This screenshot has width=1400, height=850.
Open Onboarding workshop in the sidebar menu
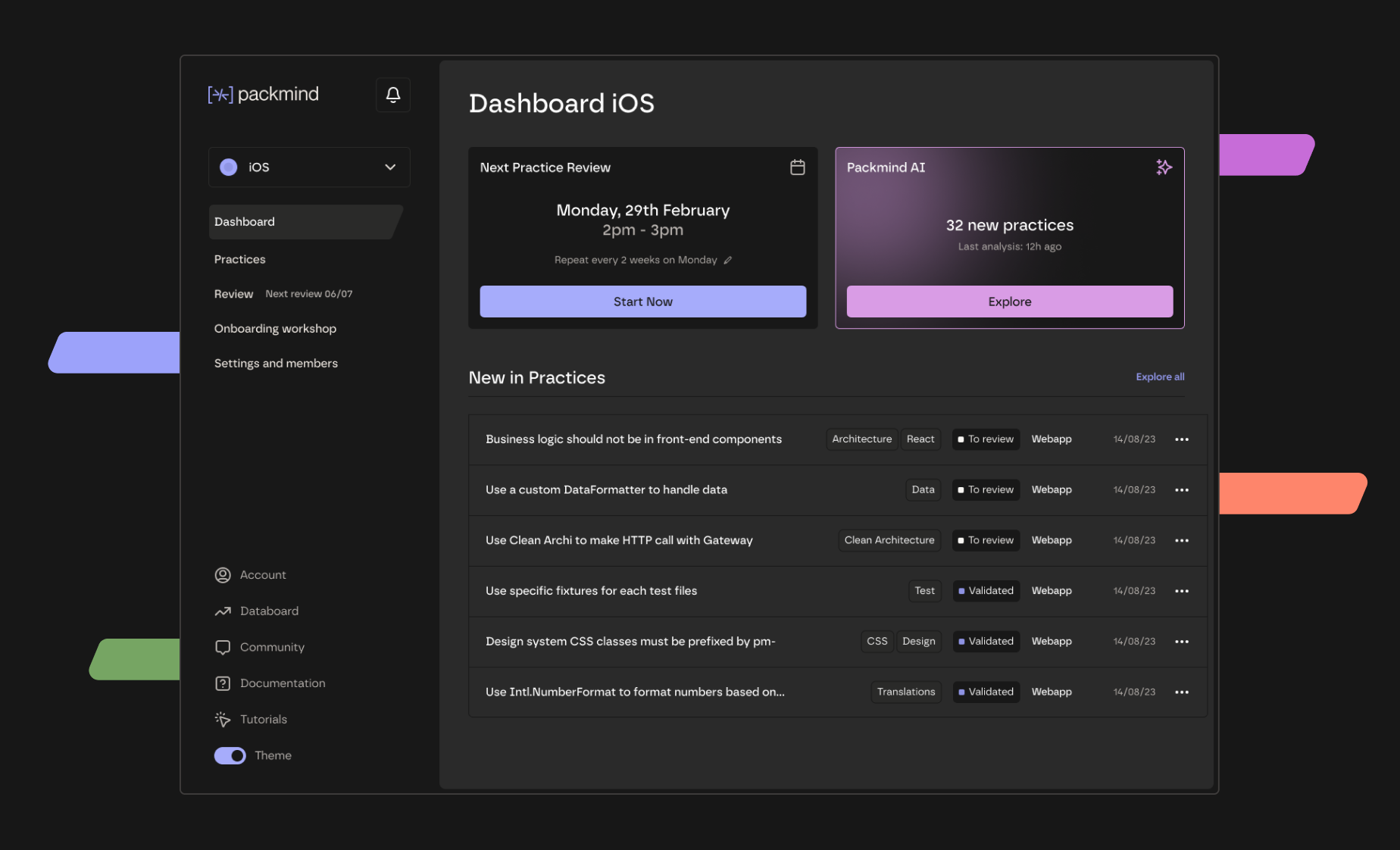pos(275,328)
